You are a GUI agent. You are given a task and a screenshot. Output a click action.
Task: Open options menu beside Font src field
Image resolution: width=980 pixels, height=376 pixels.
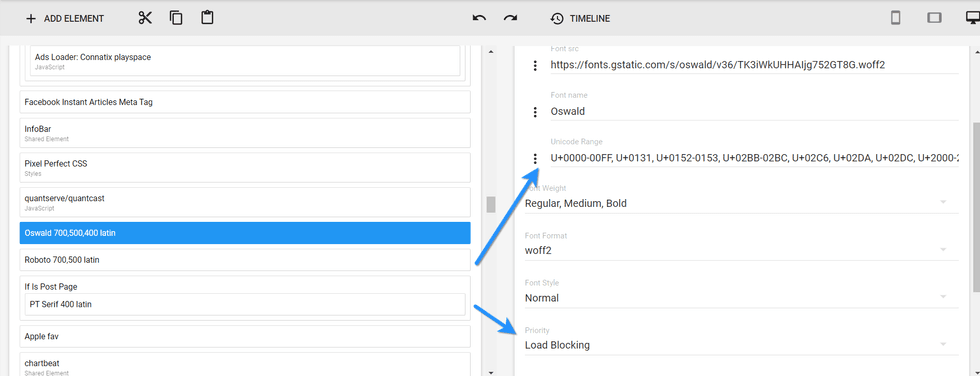tap(535, 65)
